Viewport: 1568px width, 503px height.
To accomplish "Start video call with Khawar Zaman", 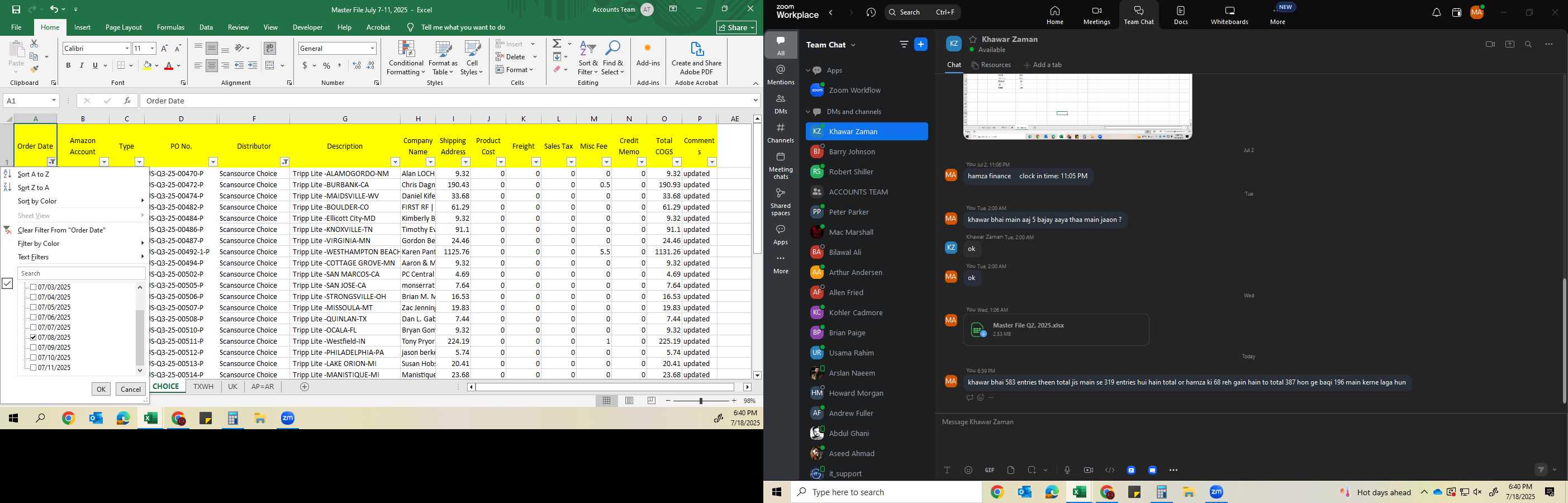I will [x=1490, y=45].
